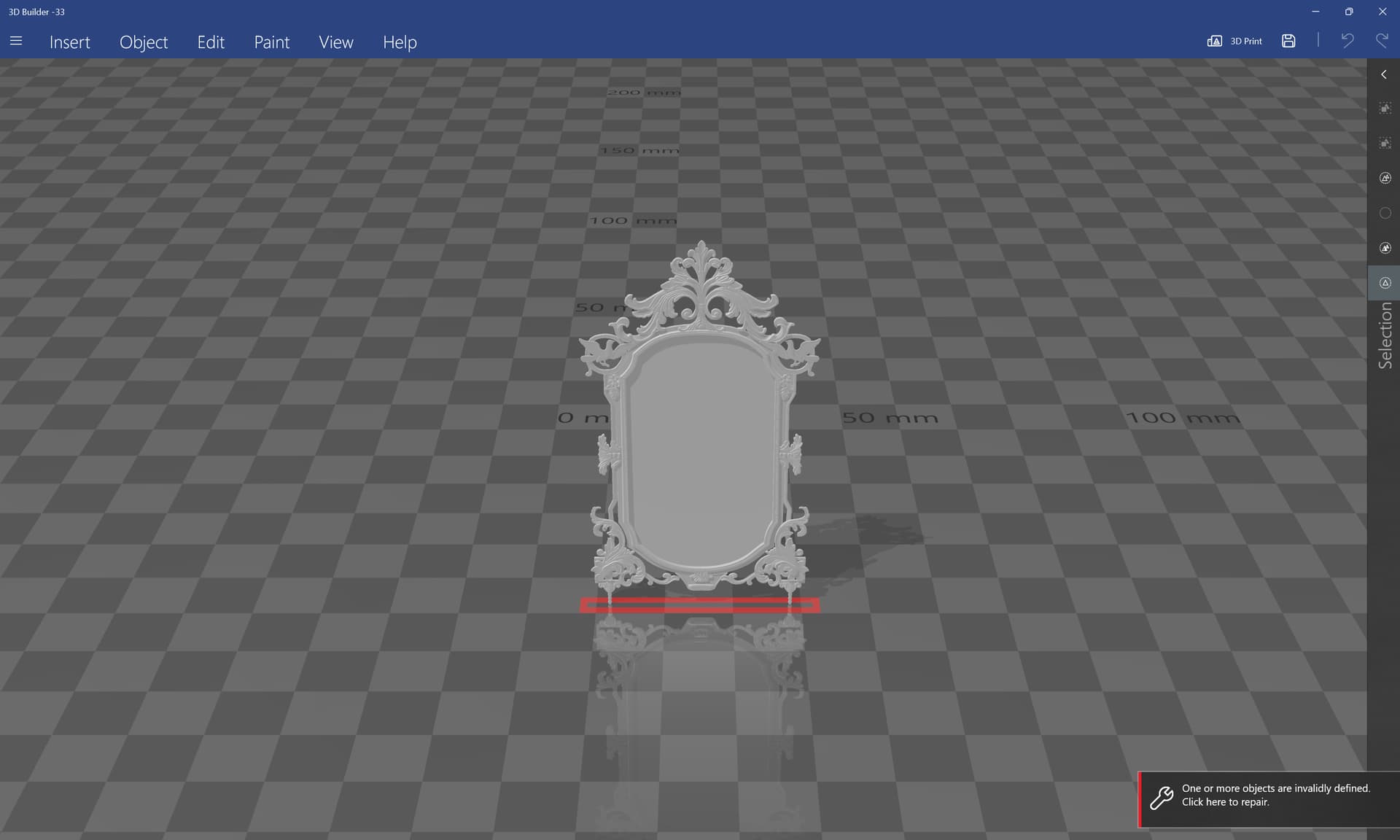
Task: Expand the Selection sidebar with the chevron
Action: (x=1383, y=74)
